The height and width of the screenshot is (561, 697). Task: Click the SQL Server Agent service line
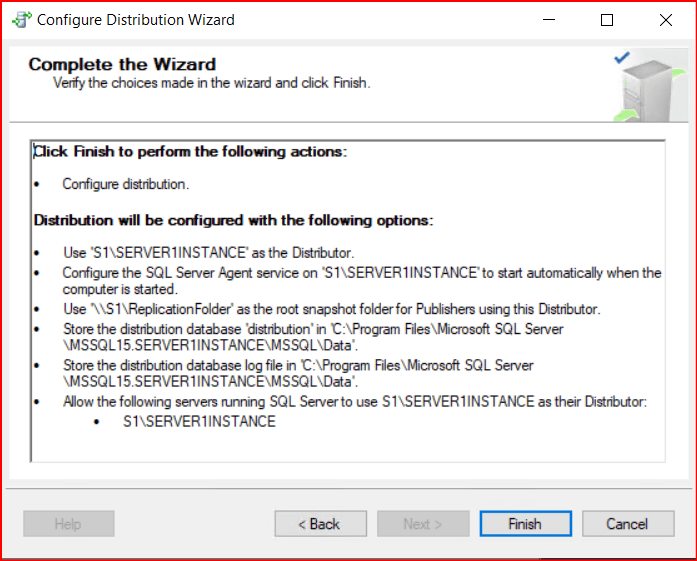click(360, 272)
